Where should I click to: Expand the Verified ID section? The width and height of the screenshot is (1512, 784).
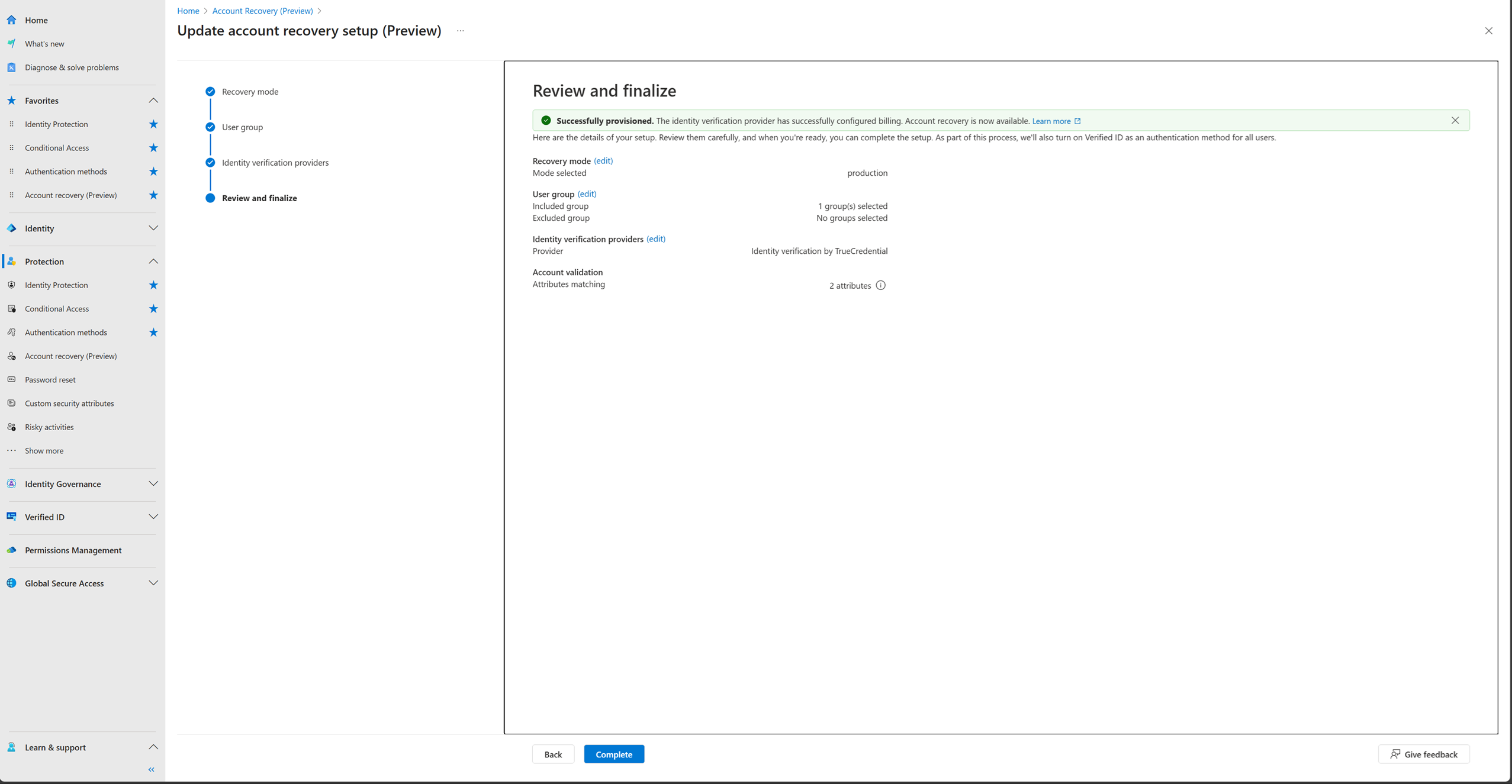pos(153,517)
